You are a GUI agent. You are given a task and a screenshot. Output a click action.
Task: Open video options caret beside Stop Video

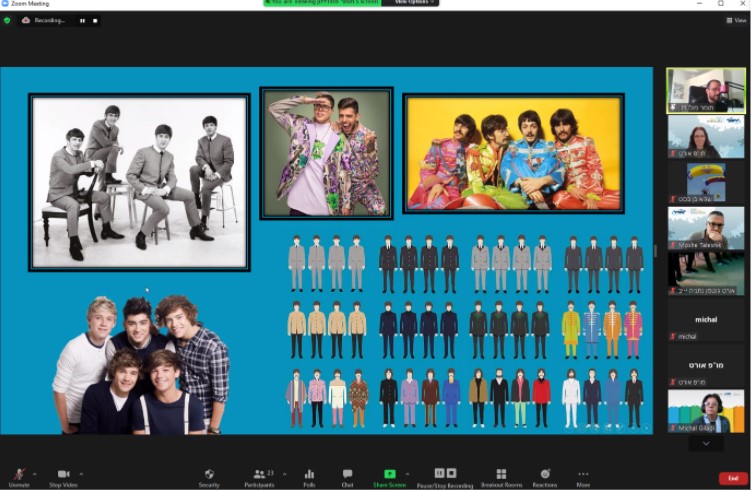(81, 474)
